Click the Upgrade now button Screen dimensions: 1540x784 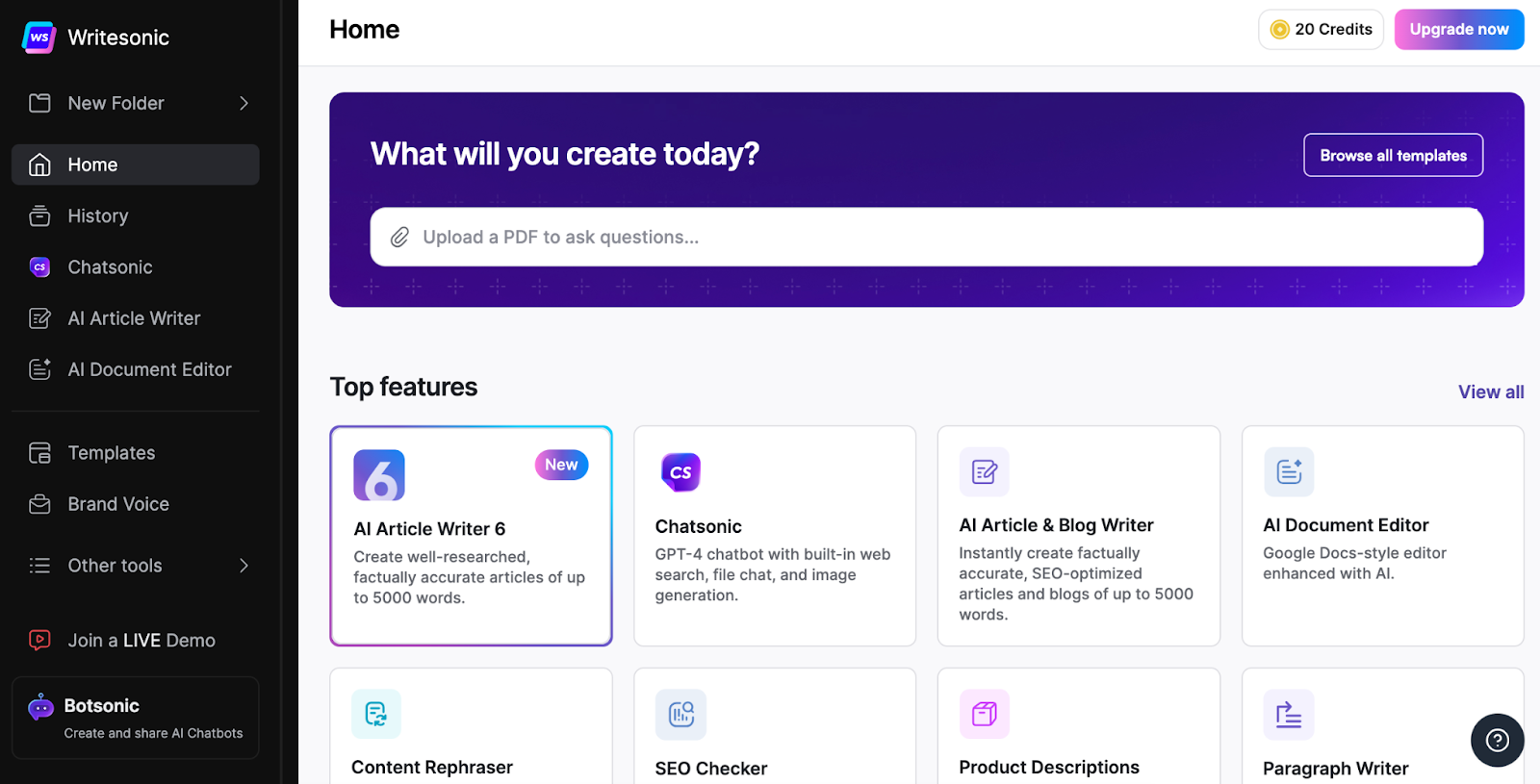tap(1459, 30)
